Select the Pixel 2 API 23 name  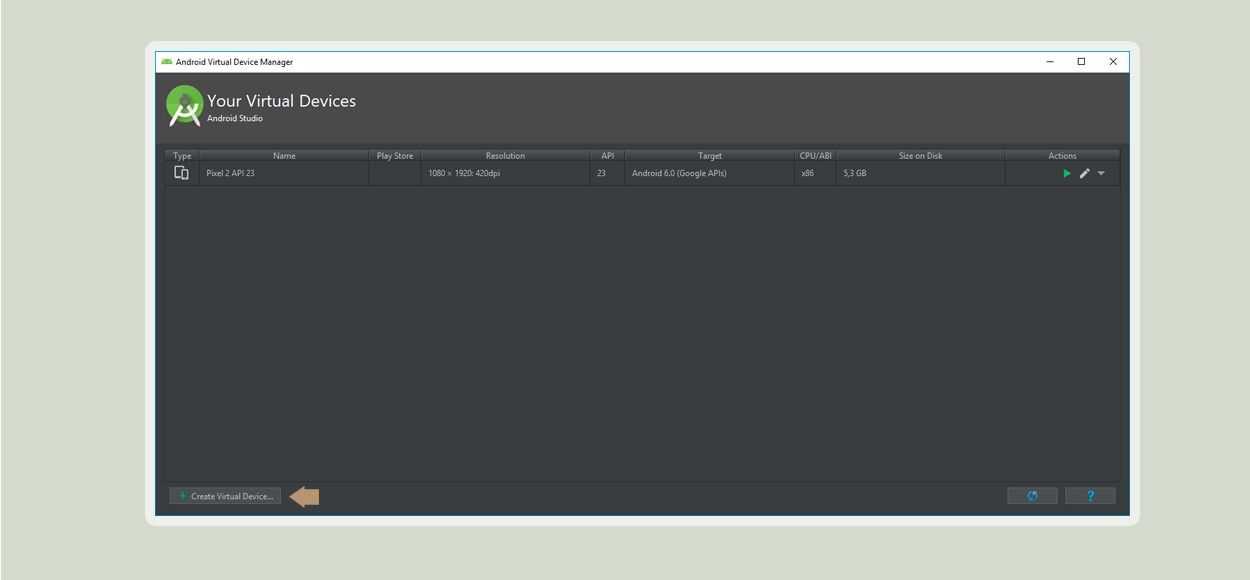[x=230, y=173]
